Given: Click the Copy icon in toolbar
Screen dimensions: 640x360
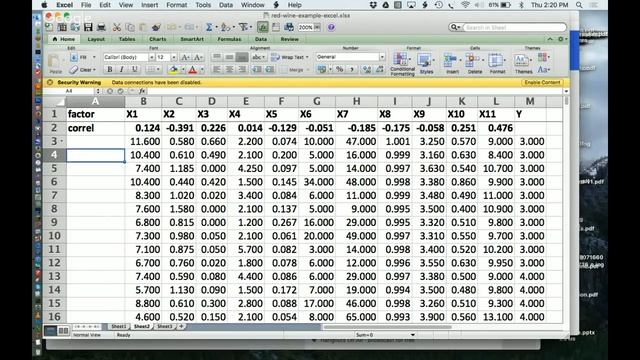Looking at the screenshot, I should pyautogui.click(x=130, y=27).
